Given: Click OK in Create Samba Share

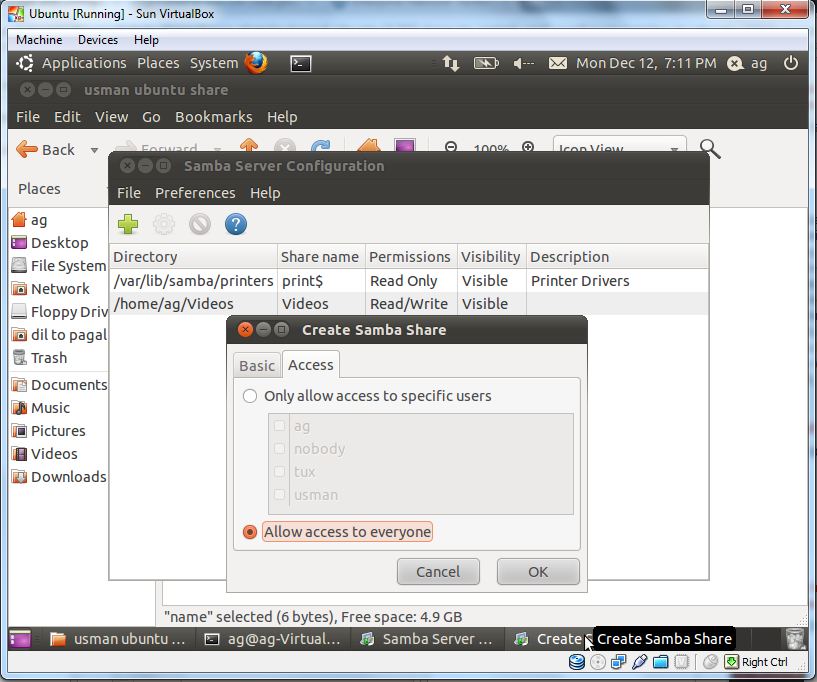Looking at the screenshot, I should click(x=538, y=572).
